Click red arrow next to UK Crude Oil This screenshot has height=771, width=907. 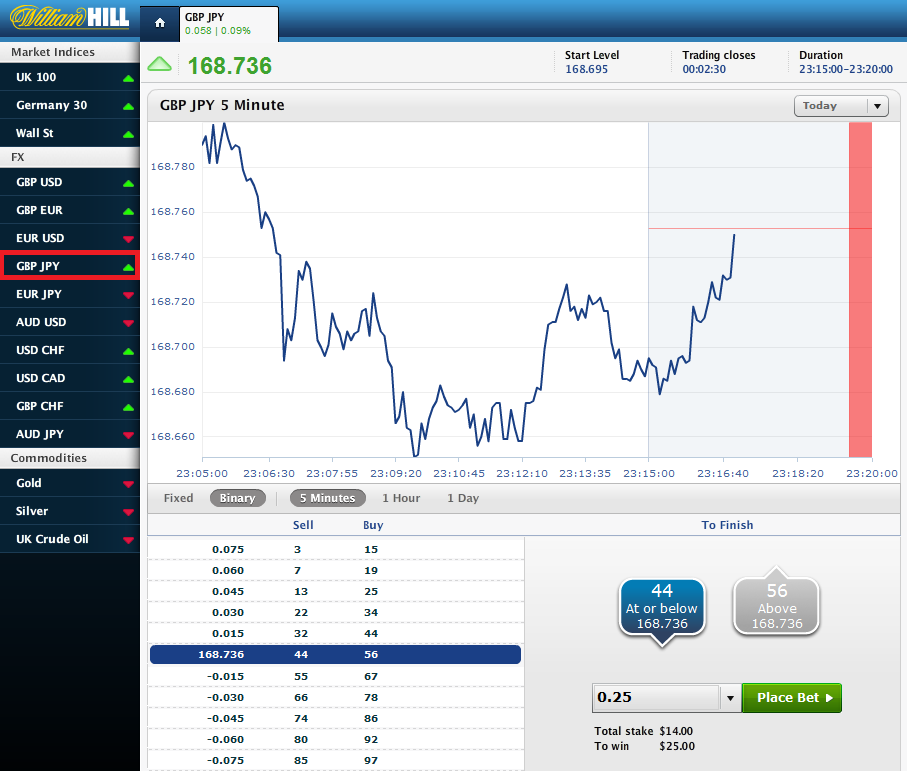tap(127, 540)
